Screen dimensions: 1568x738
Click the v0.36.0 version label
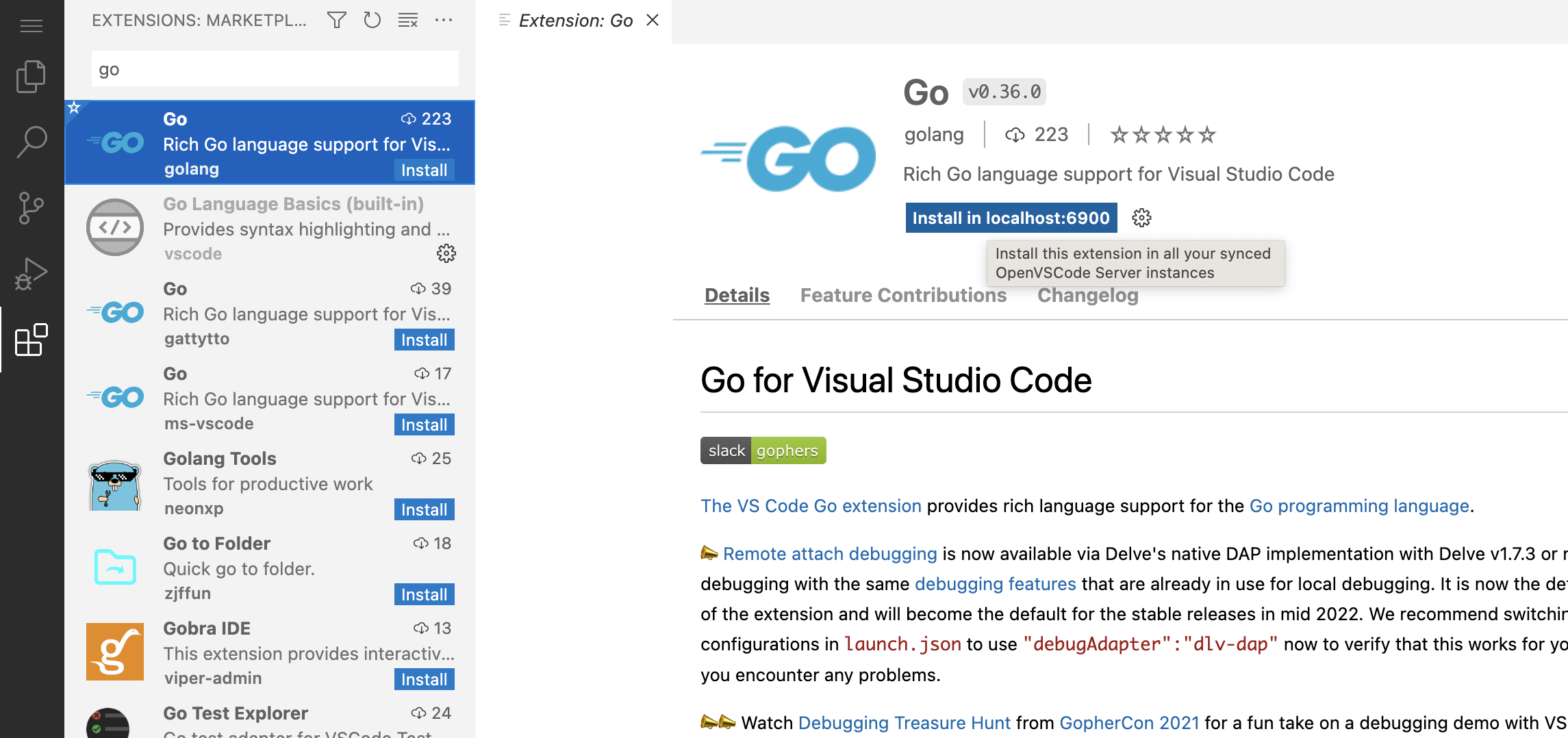tap(1004, 92)
